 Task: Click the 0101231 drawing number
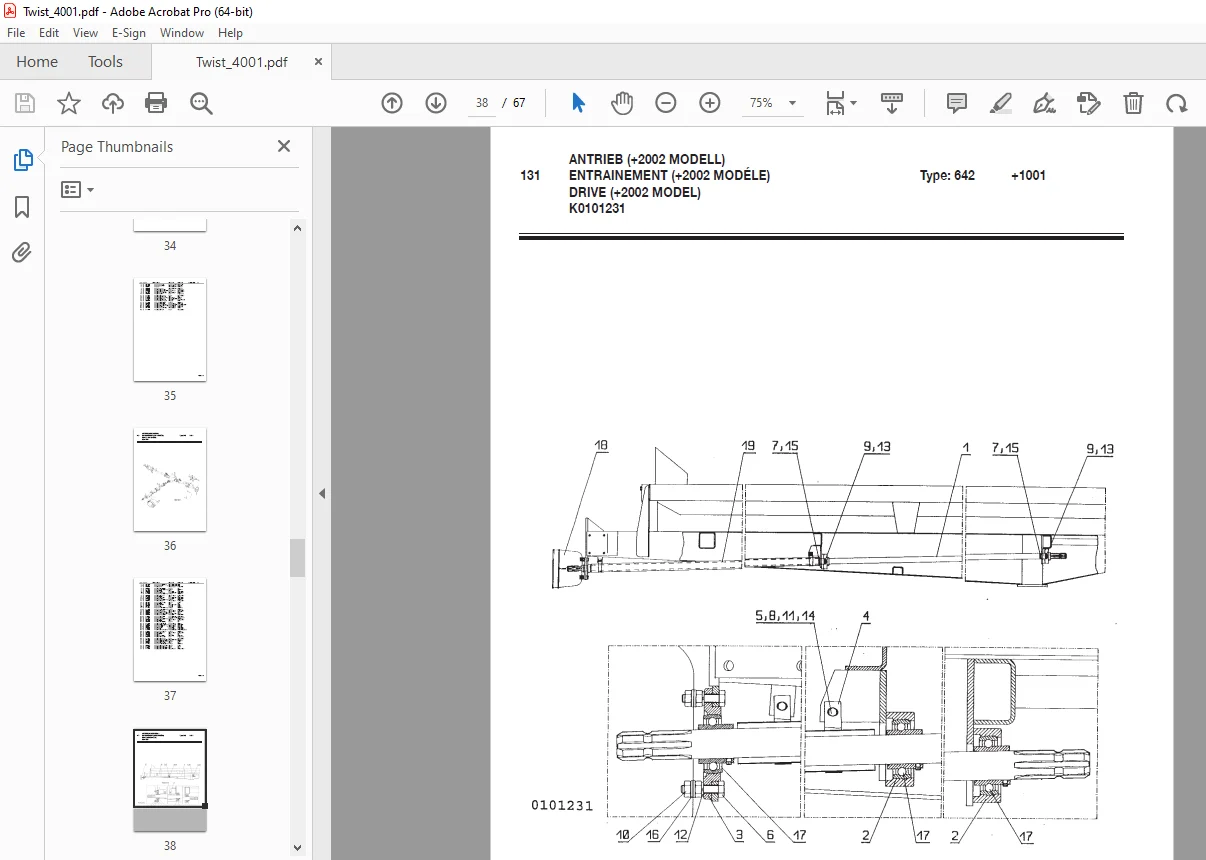[562, 805]
